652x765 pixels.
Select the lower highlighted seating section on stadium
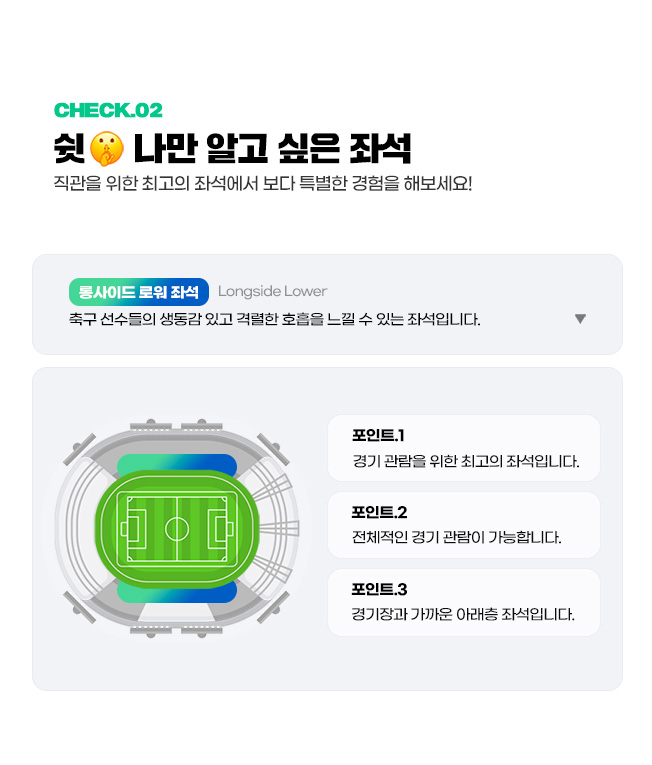(x=177, y=592)
